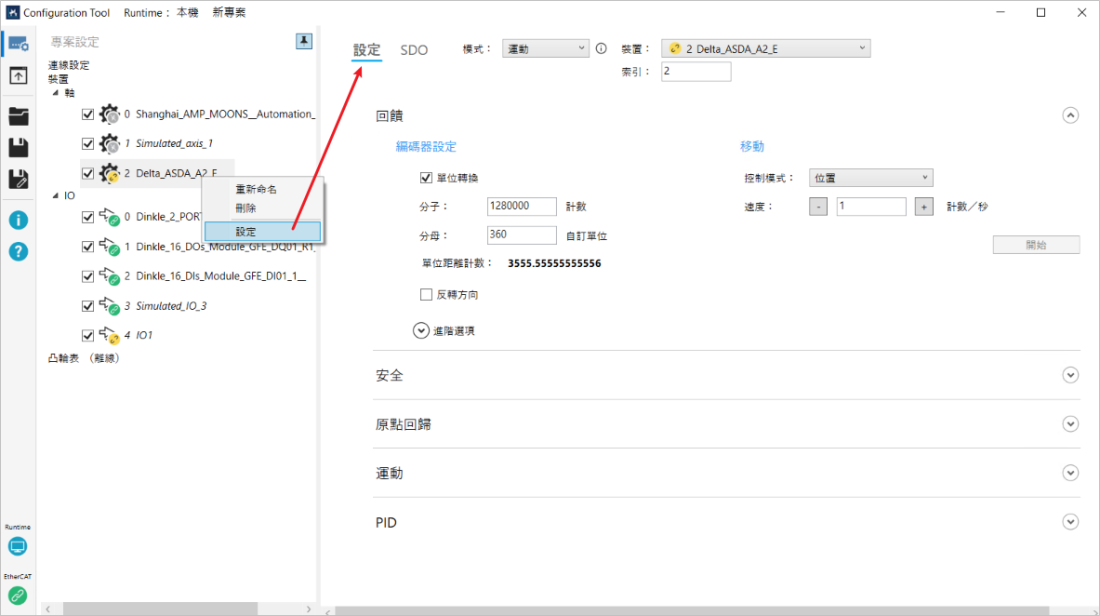Pin the project settings panel
This screenshot has width=1100, height=616.
(304, 41)
